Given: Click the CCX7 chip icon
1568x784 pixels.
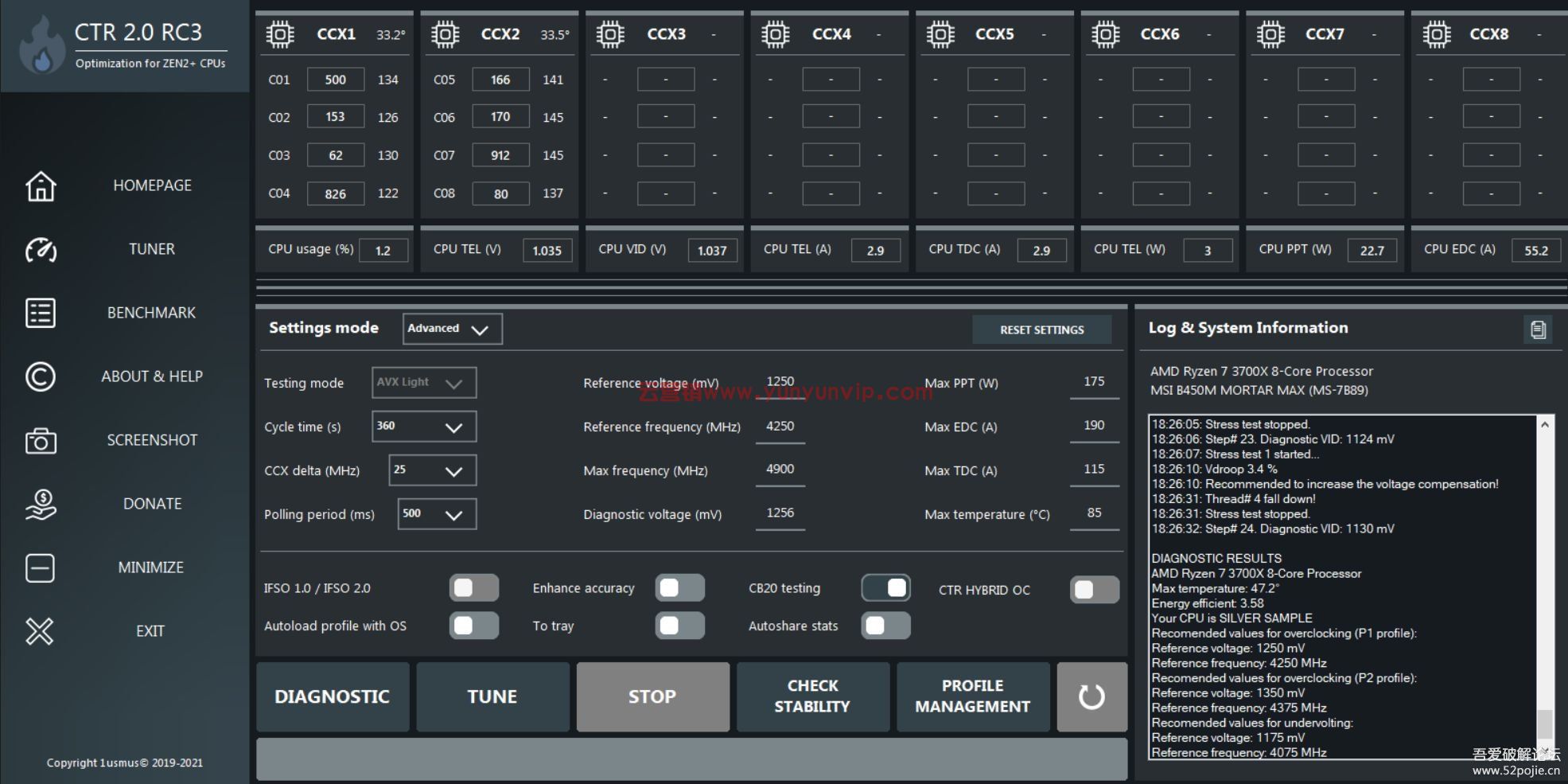Looking at the screenshot, I should pos(1270,34).
